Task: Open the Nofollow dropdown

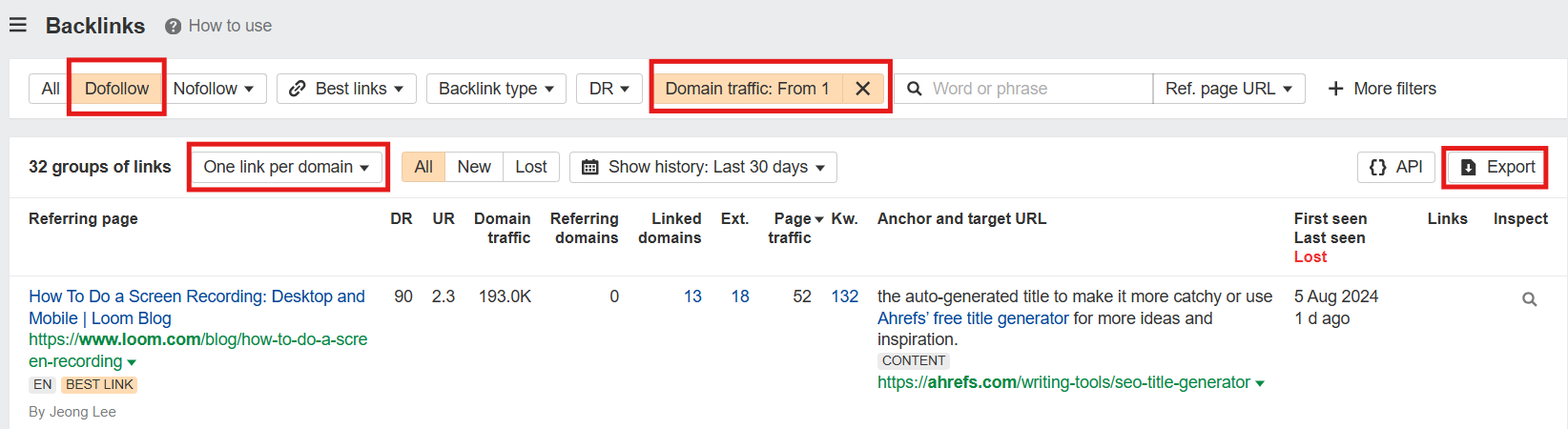Action: tap(213, 89)
